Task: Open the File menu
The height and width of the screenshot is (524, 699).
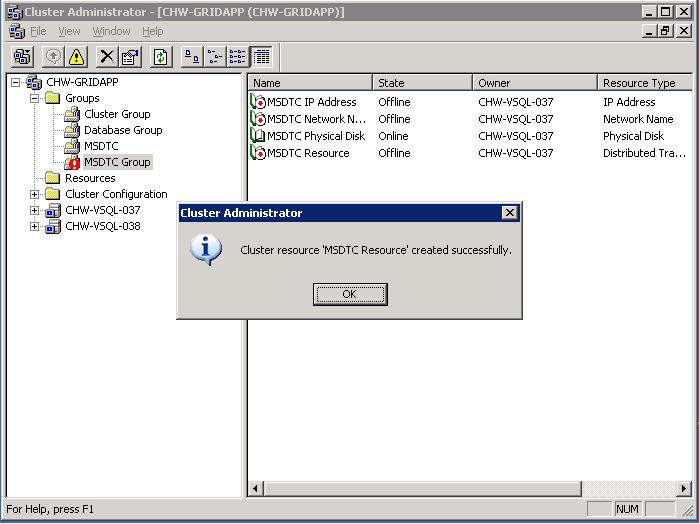Action: point(38,31)
